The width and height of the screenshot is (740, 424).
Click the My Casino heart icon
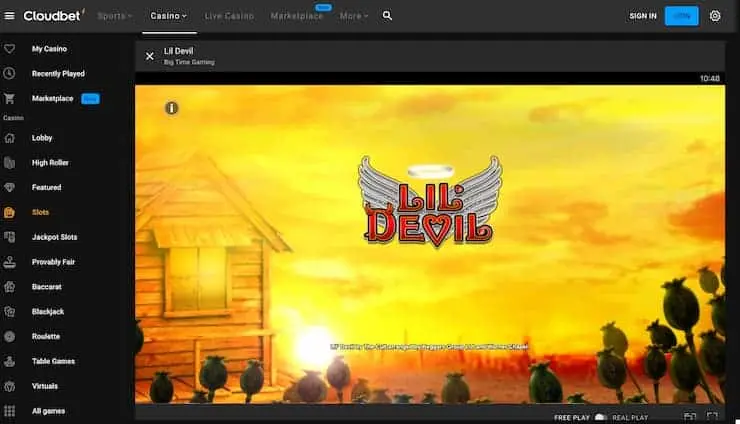(x=9, y=49)
